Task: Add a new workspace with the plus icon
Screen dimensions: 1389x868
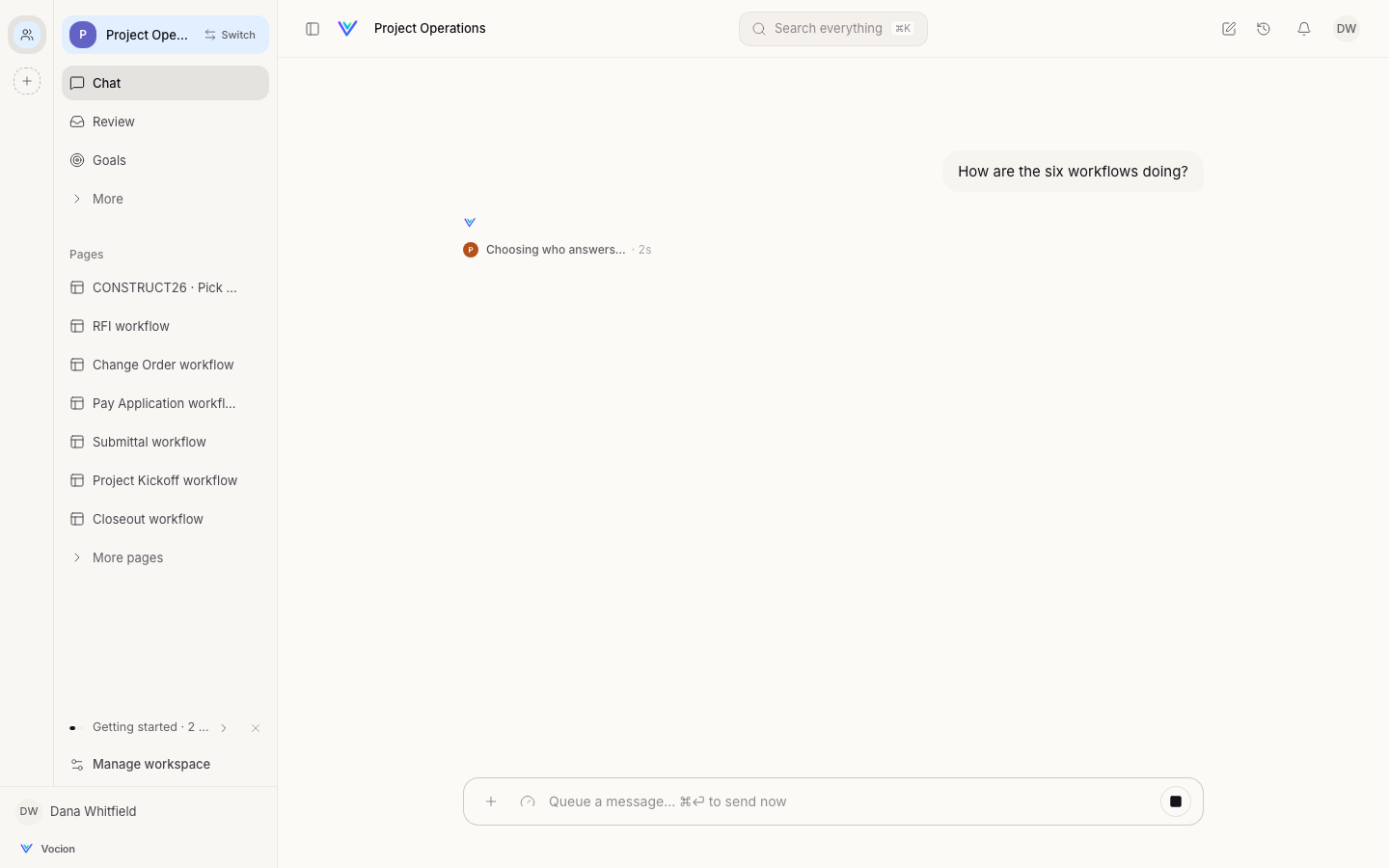Action: coord(27,81)
